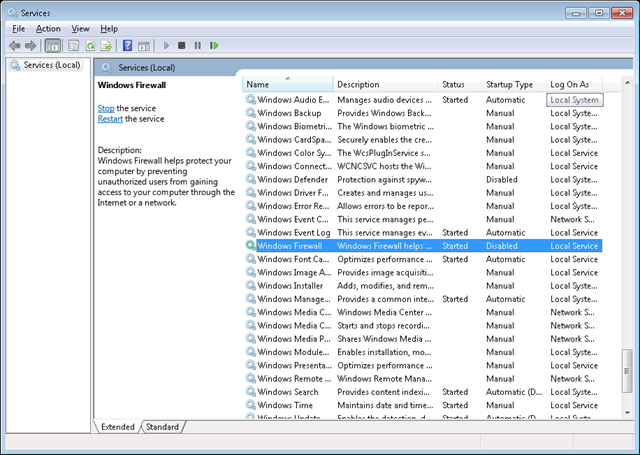Select Services (Local) in the console tree
Viewport: 640px width, 455px height.
point(51,66)
